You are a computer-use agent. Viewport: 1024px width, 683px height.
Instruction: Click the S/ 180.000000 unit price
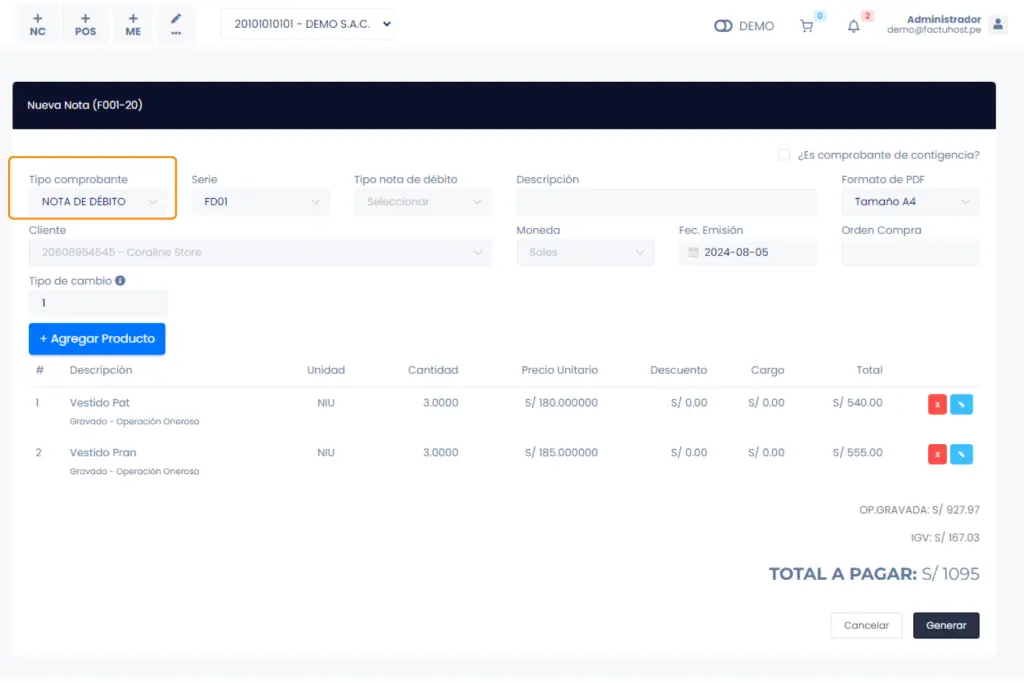[561, 403]
